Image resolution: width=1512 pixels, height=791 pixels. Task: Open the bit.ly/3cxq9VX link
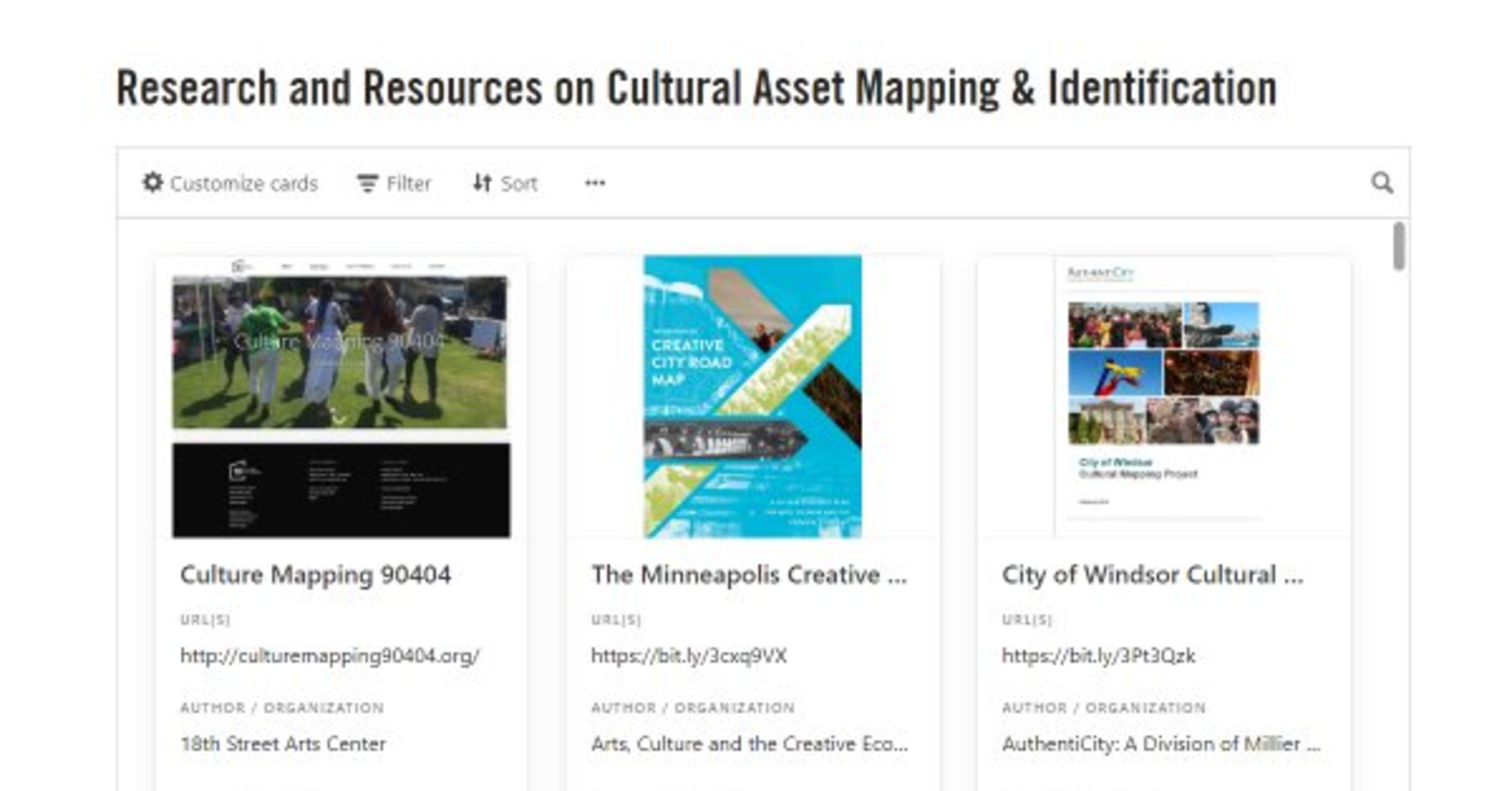pyautogui.click(x=689, y=655)
